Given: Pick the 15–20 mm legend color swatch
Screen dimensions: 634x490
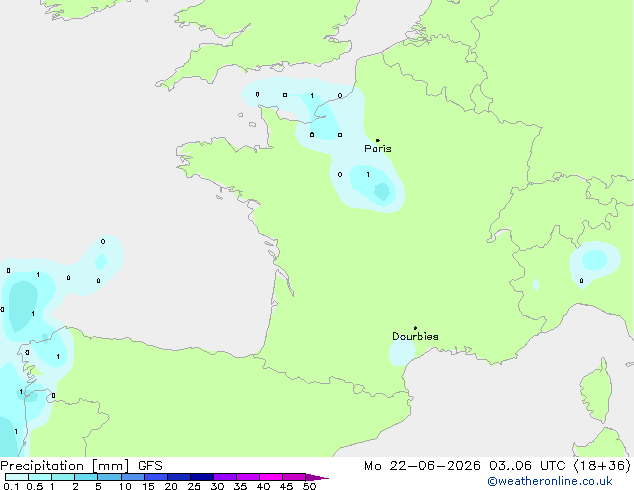Looking at the screenshot, I should (156, 477).
